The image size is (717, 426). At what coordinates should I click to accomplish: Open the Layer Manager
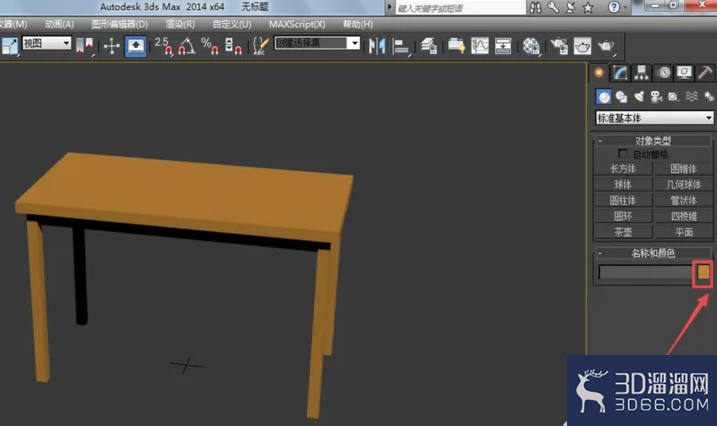click(429, 46)
